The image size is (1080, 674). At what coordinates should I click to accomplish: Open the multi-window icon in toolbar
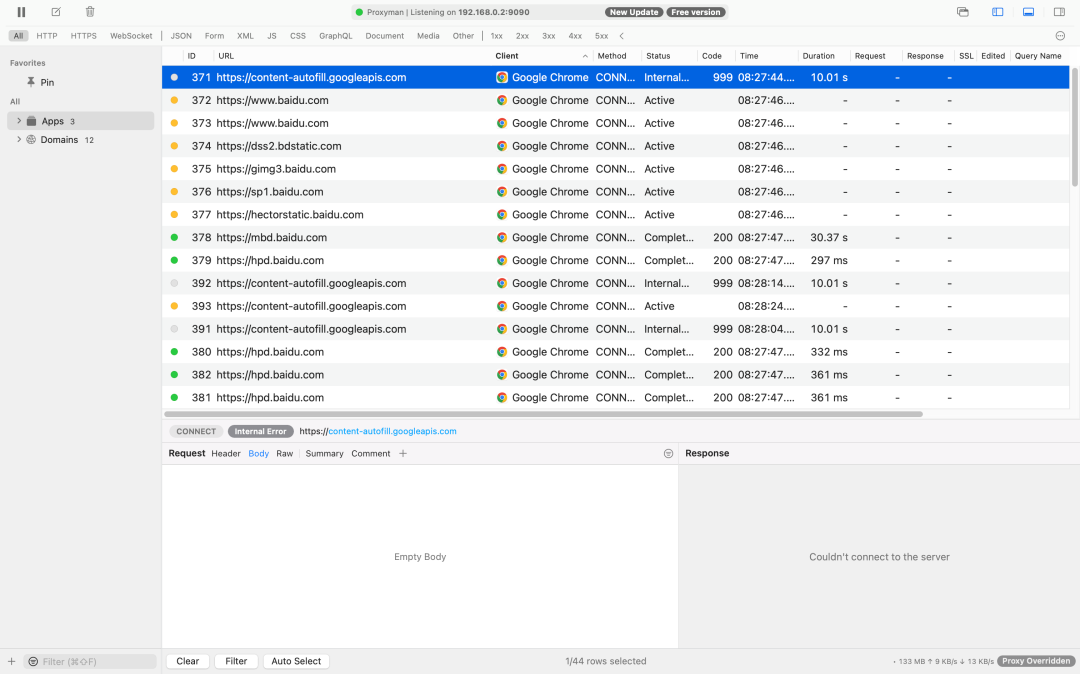[963, 12]
